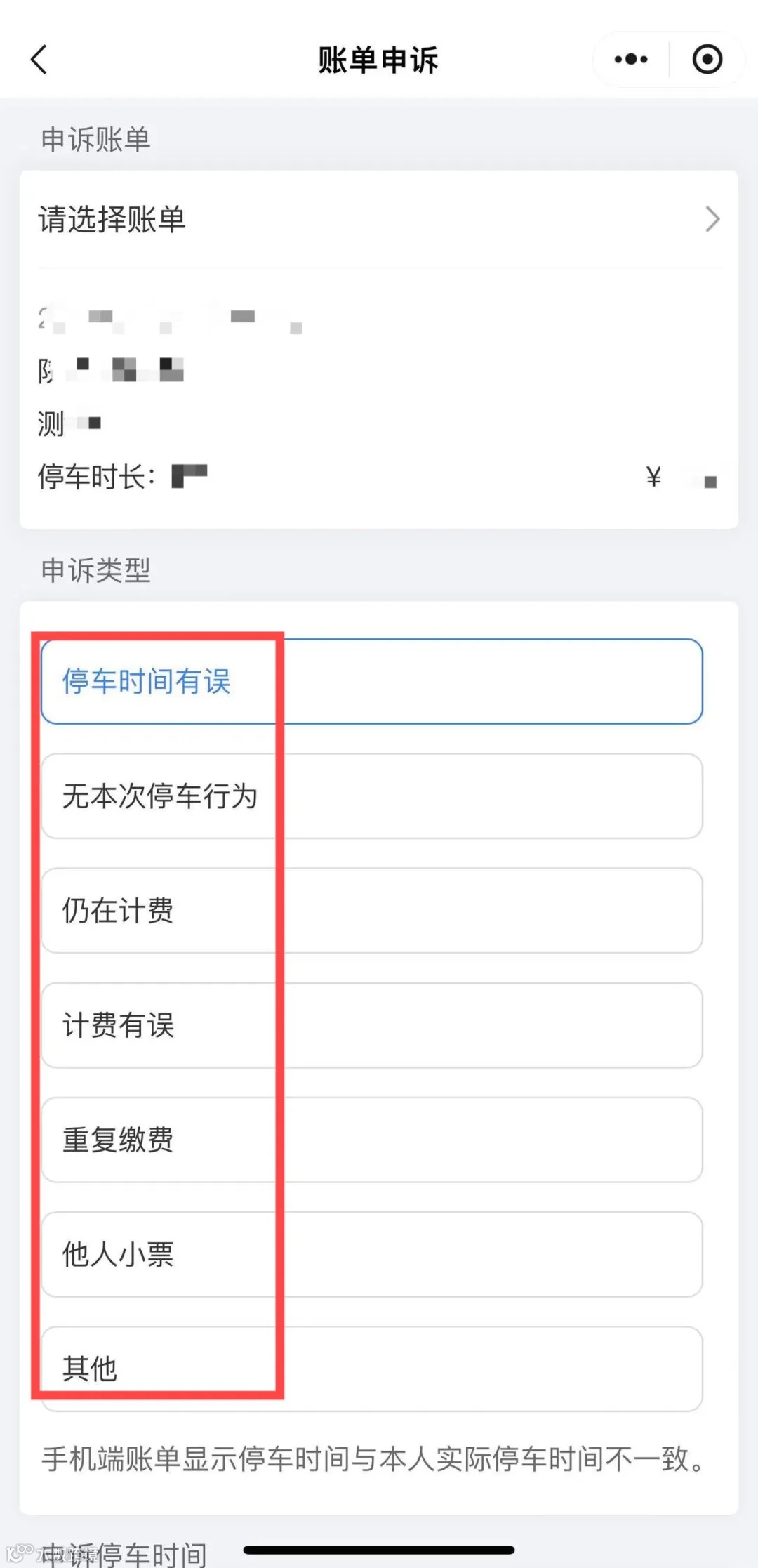Open the WeChat mini-program more options menu
The image size is (758, 1568).
[x=630, y=60]
